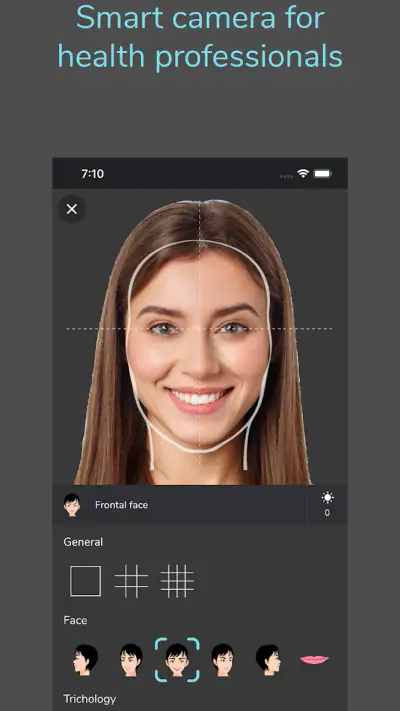Choose the highlighted frontal face pose

177,660
